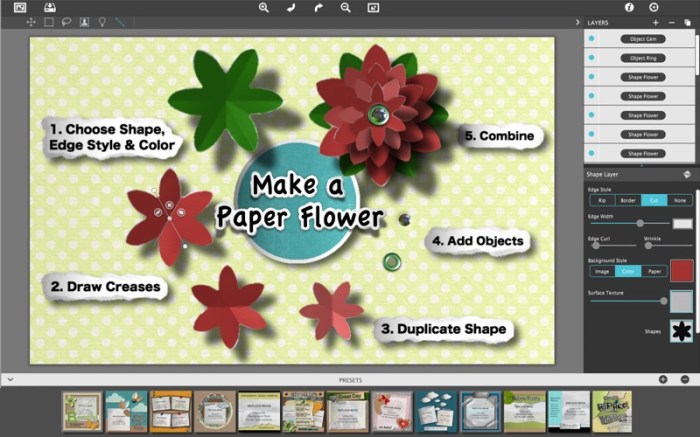Viewport: 700px width, 437px height.
Task: Toggle visibility of Object Gem layer
Action: coord(592,39)
